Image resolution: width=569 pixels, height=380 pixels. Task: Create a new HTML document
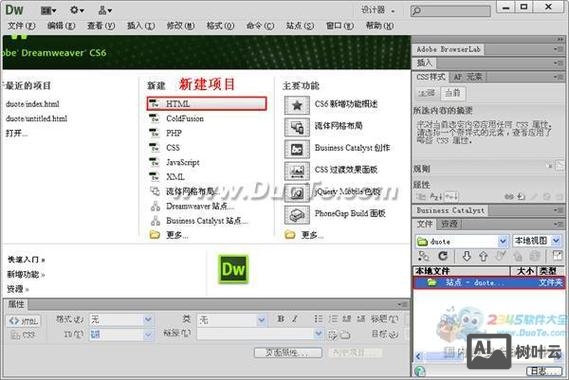click(206, 103)
